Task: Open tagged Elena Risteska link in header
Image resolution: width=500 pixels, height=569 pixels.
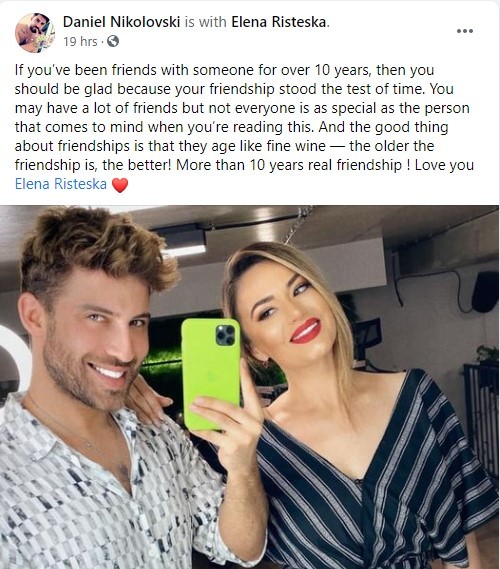Action: (x=279, y=22)
